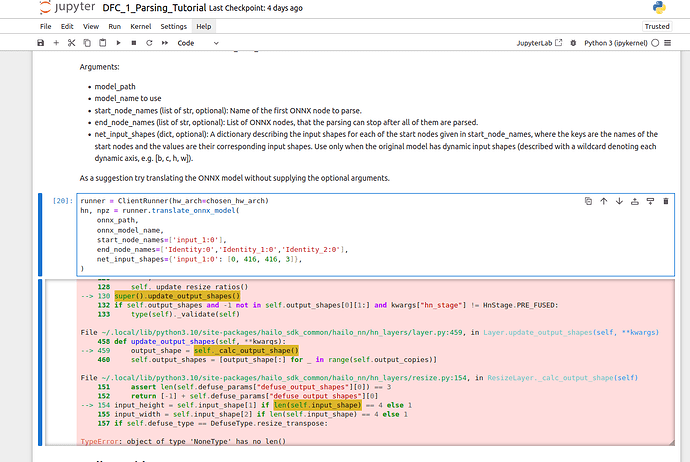Cut the selected cell with scissors icon
The width and height of the screenshot is (690, 462).
pos(72,44)
